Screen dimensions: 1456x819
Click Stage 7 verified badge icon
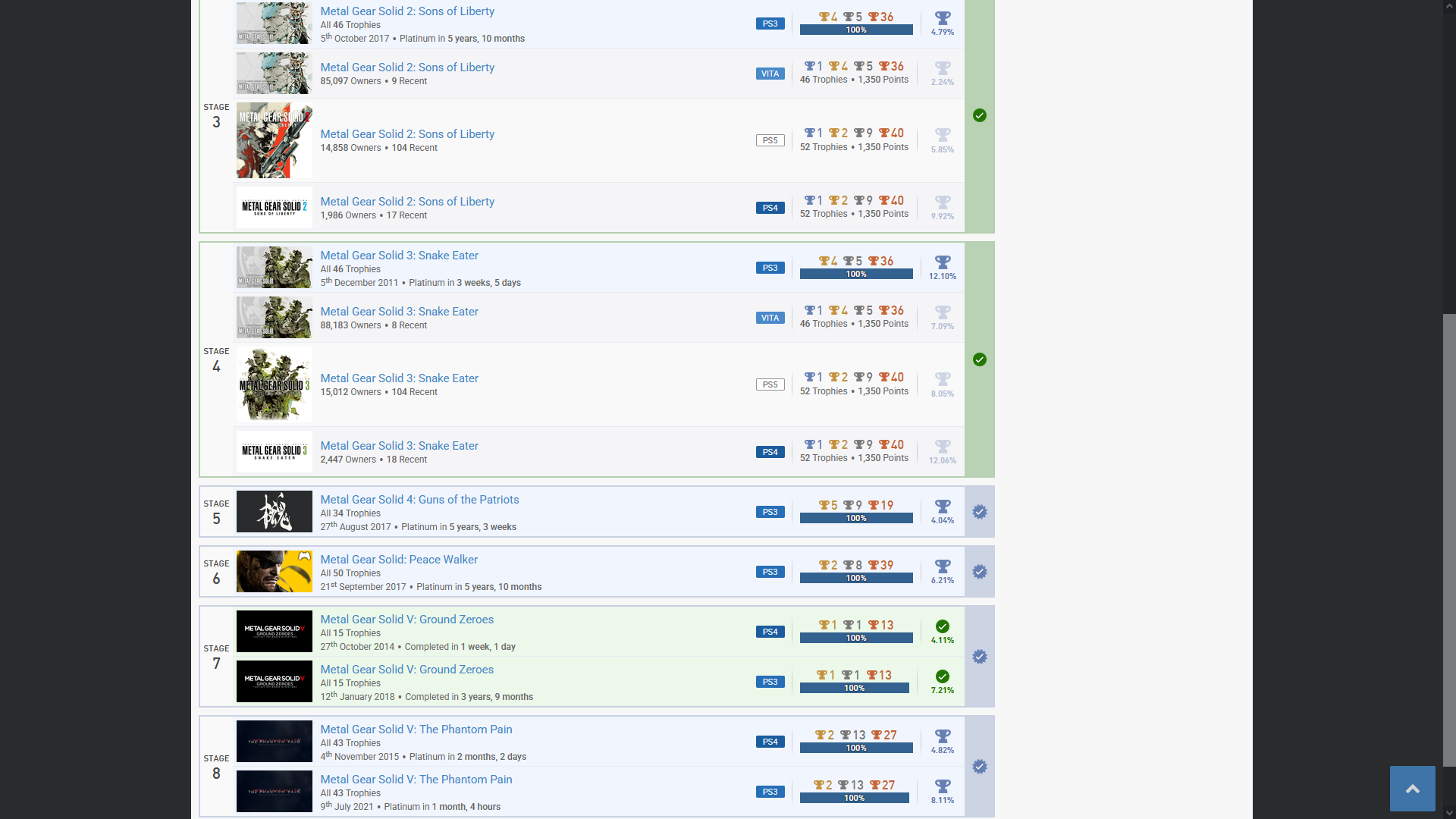(x=980, y=657)
